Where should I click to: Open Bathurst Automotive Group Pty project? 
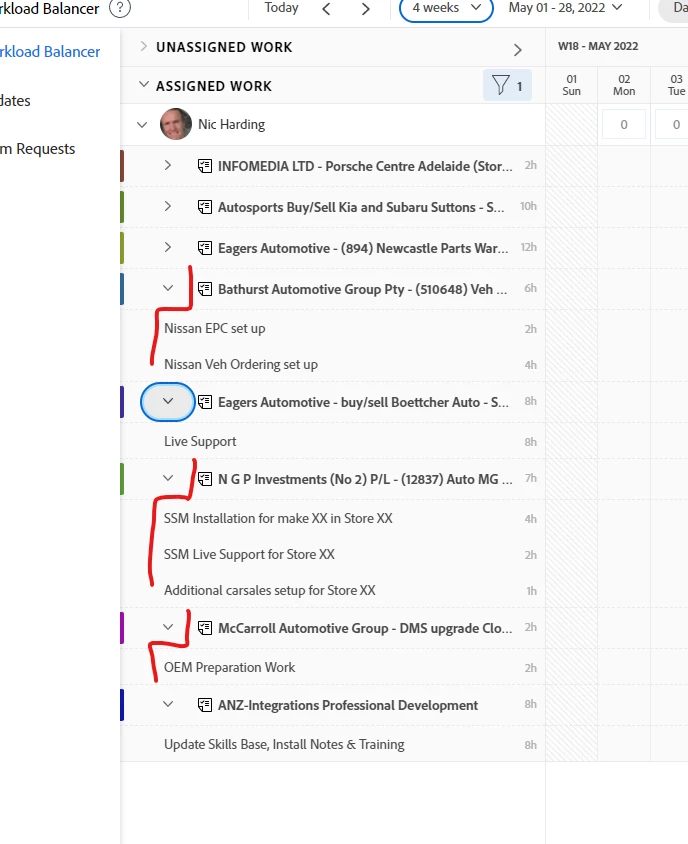pyautogui.click(x=362, y=290)
